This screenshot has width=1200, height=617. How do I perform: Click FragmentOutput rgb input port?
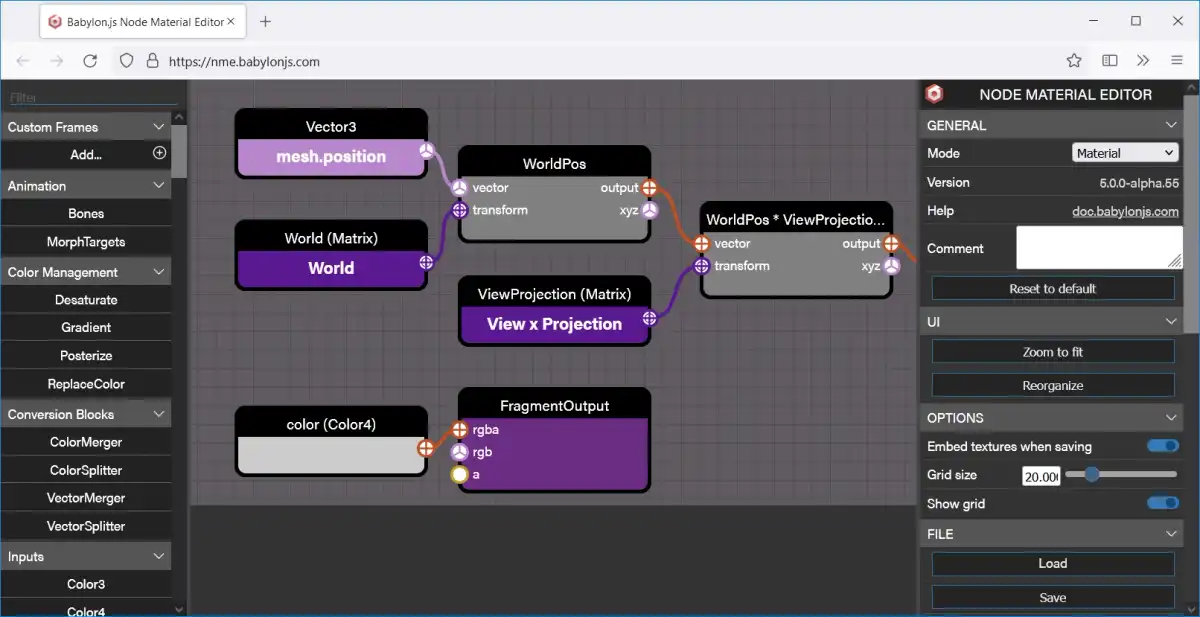[459, 452]
